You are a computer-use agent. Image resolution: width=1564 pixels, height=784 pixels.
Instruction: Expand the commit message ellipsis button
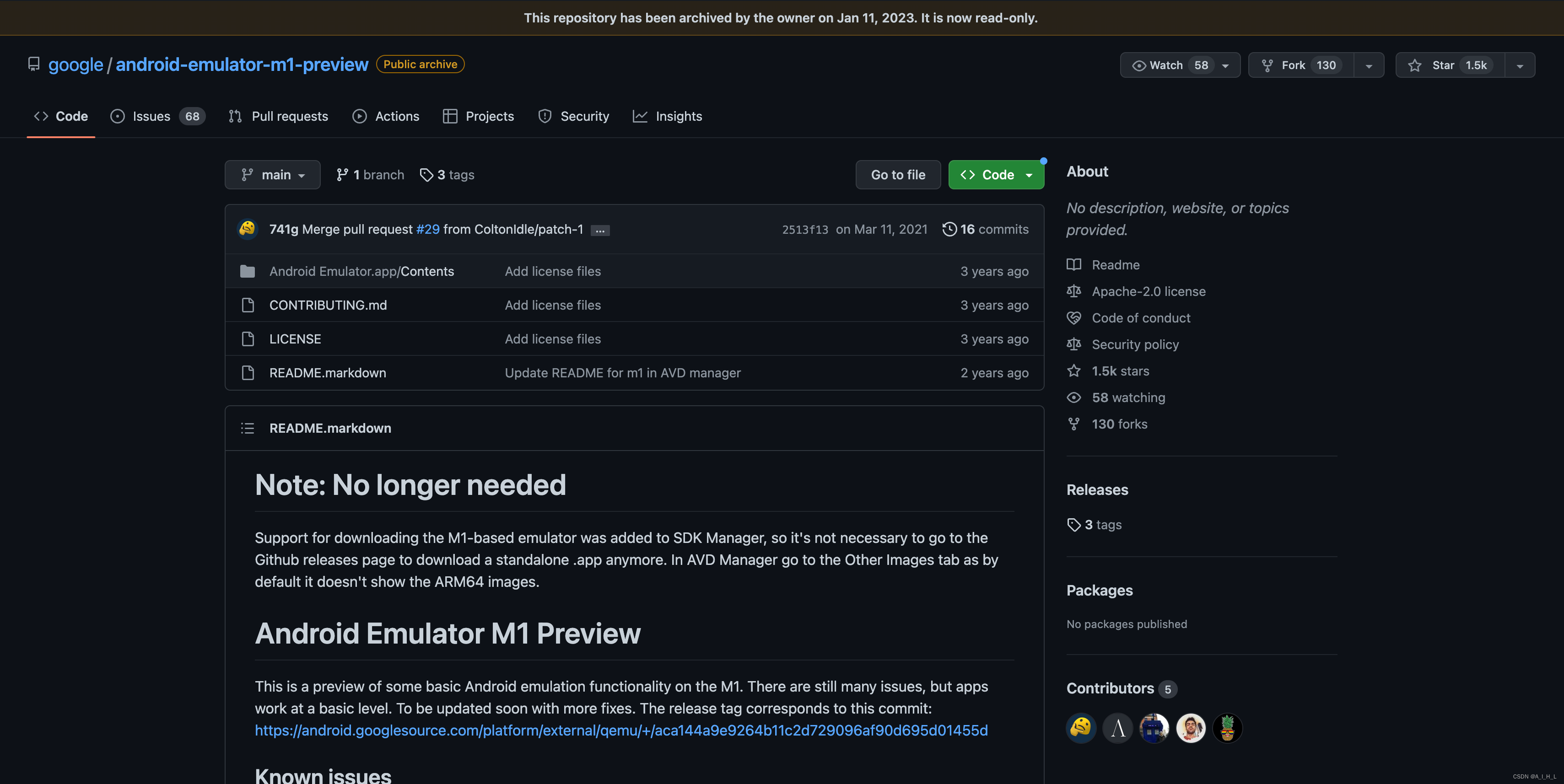600,230
